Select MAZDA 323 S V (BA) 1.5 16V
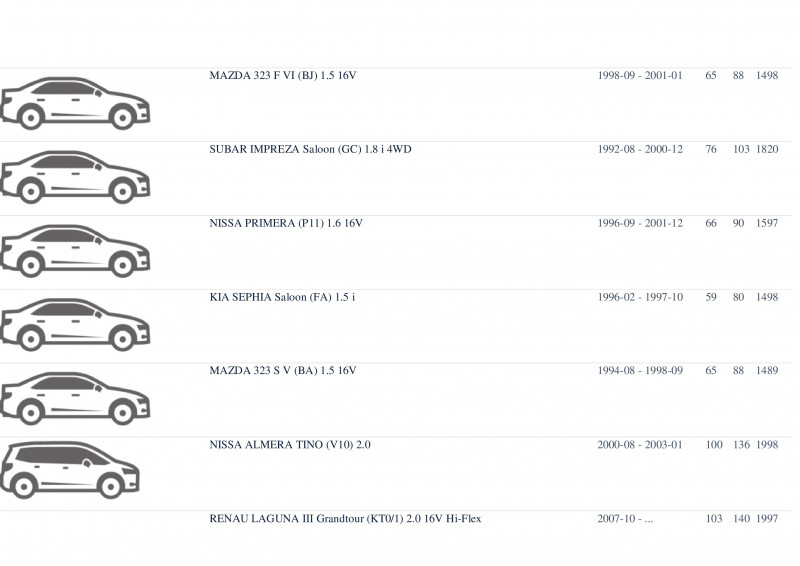 pos(283,371)
